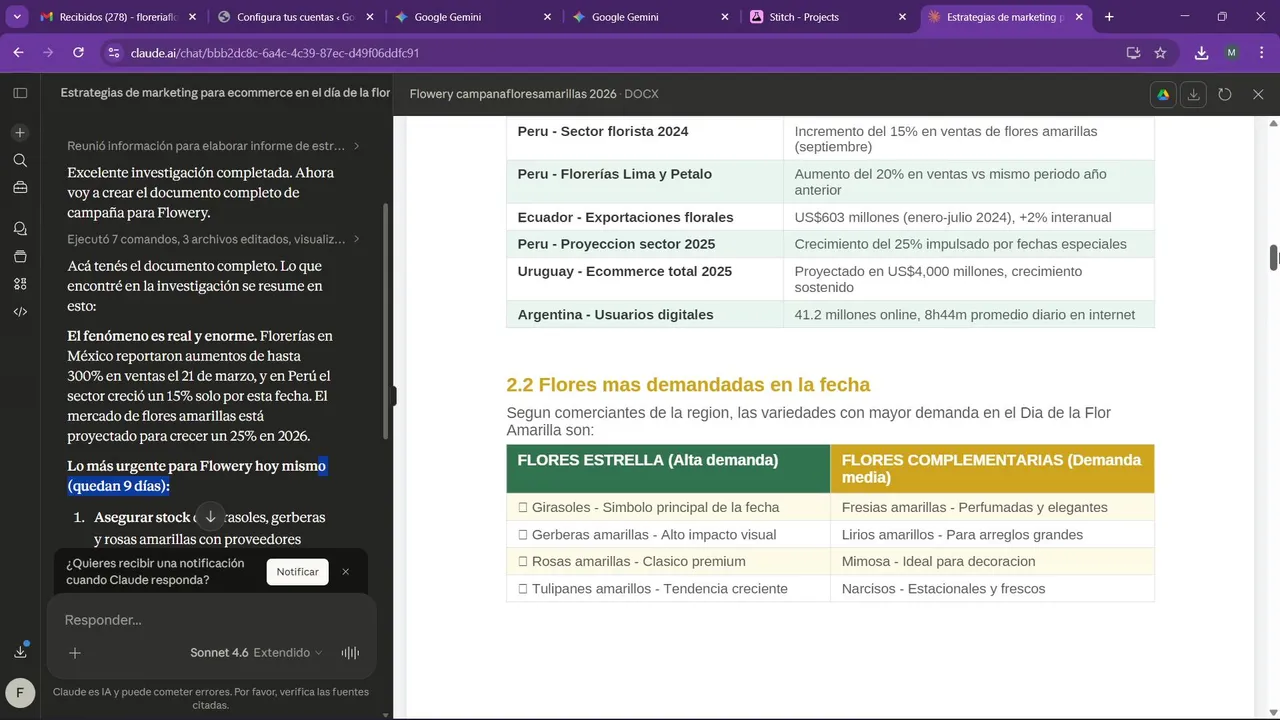This screenshot has height=720, width=1280.
Task: Download the Flowery DOCX file from the document panel
Action: (1193, 94)
